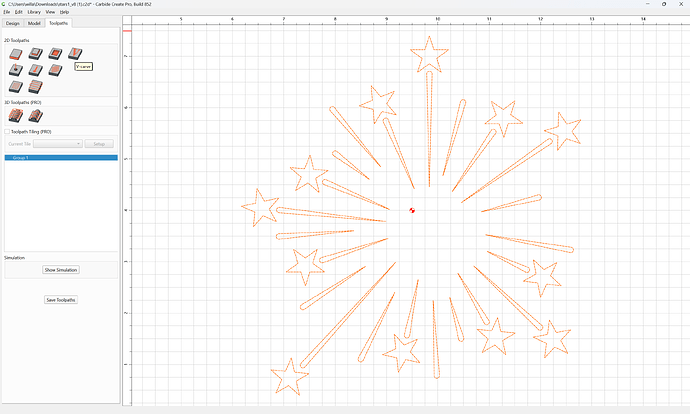The image size is (690, 414).
Task: Click the Save Toolpaths button
Action: click(61, 300)
